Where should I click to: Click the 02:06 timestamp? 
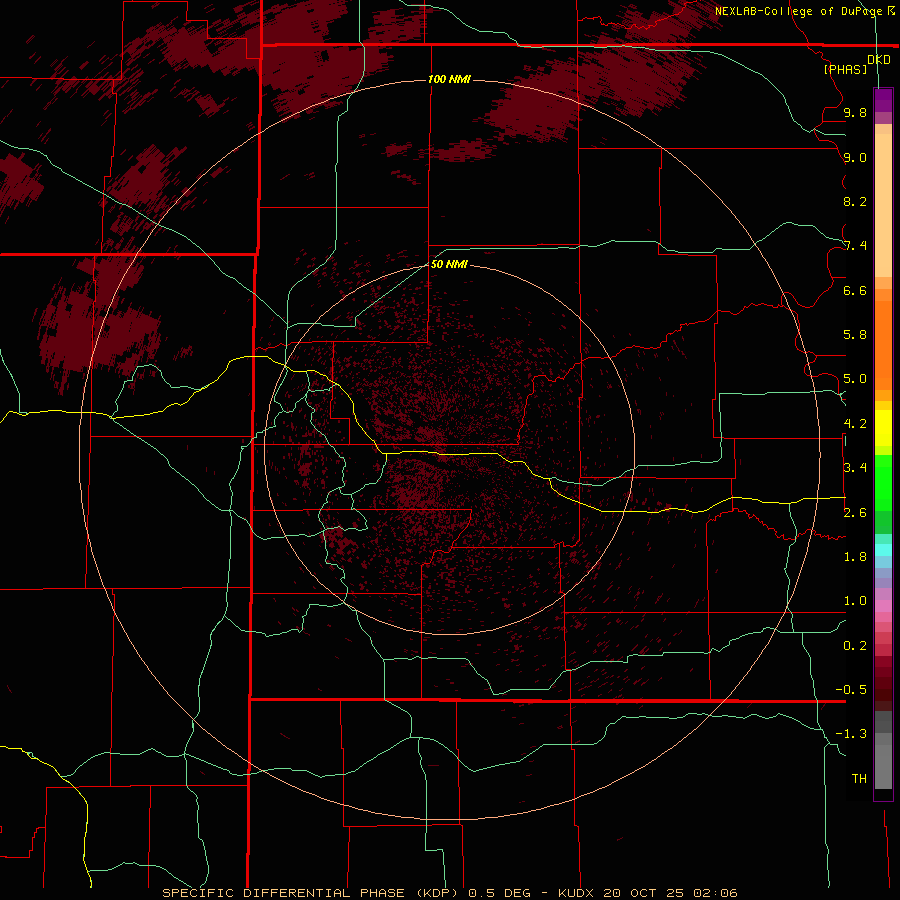(715, 893)
